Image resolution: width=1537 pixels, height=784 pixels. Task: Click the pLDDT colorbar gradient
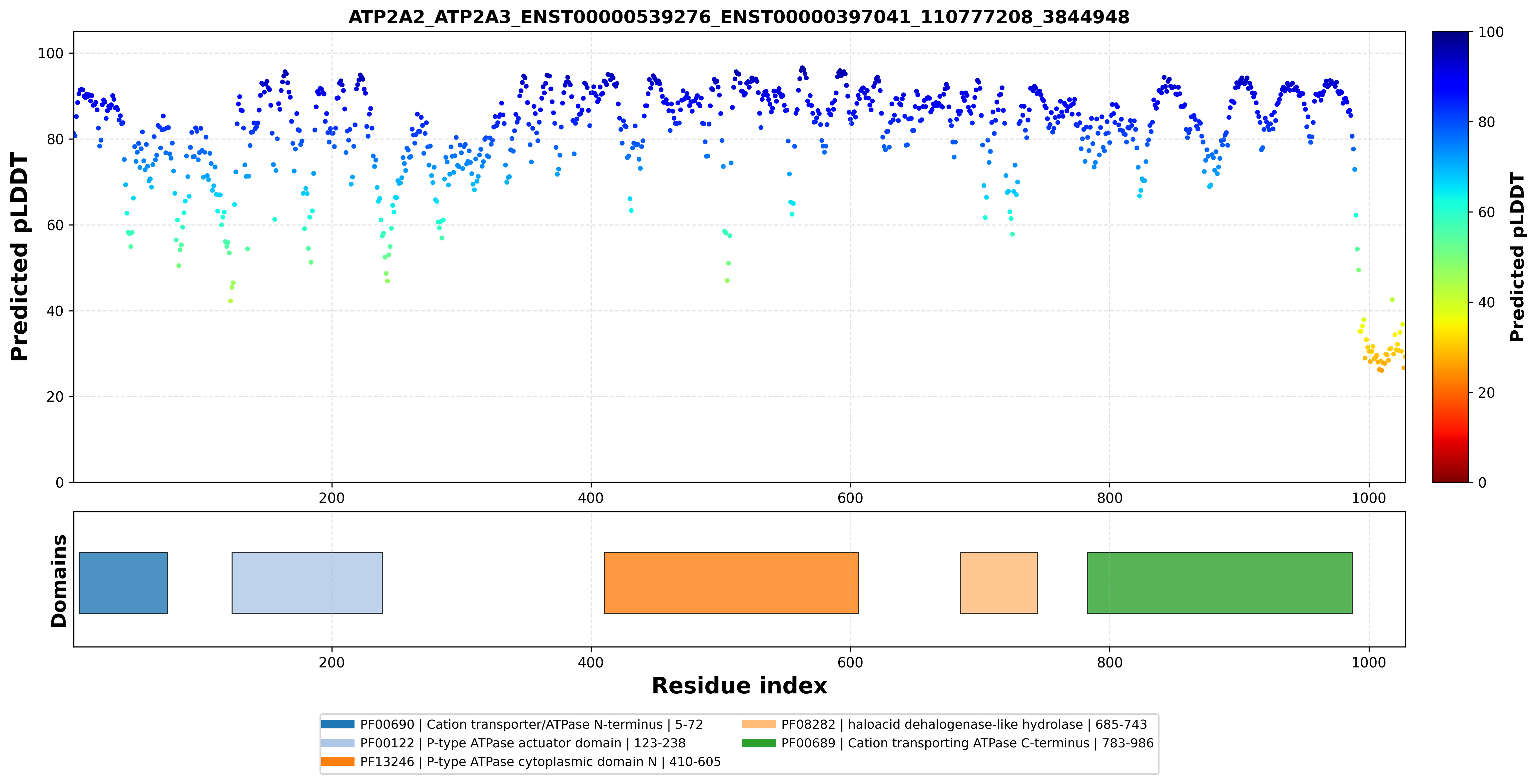(1450, 257)
